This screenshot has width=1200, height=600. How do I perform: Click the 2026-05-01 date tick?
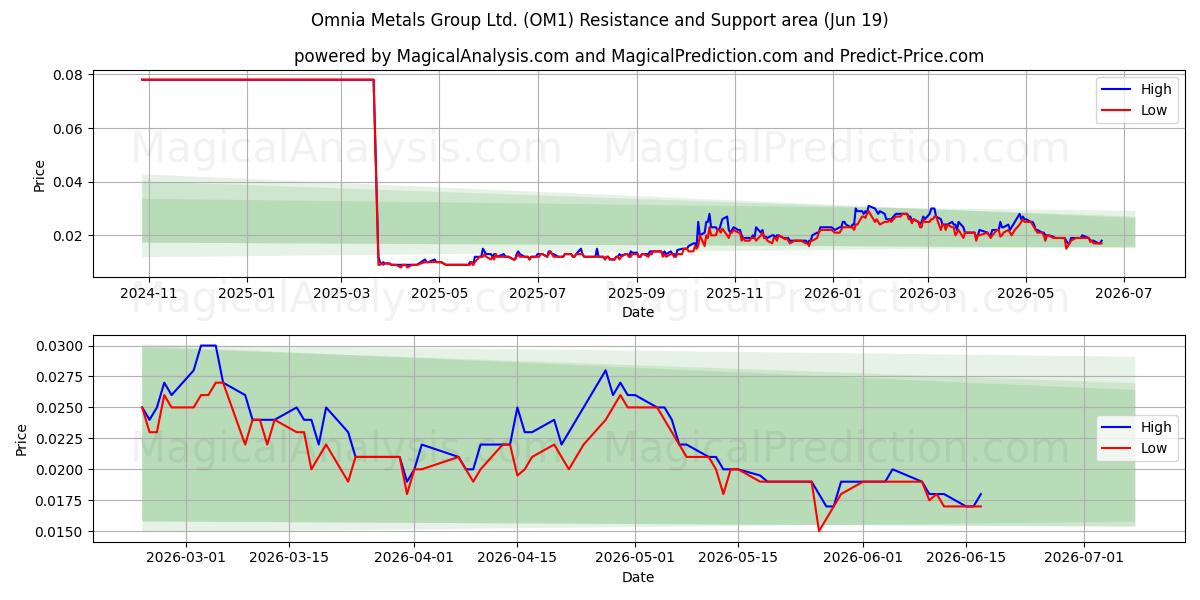pyautogui.click(x=635, y=559)
